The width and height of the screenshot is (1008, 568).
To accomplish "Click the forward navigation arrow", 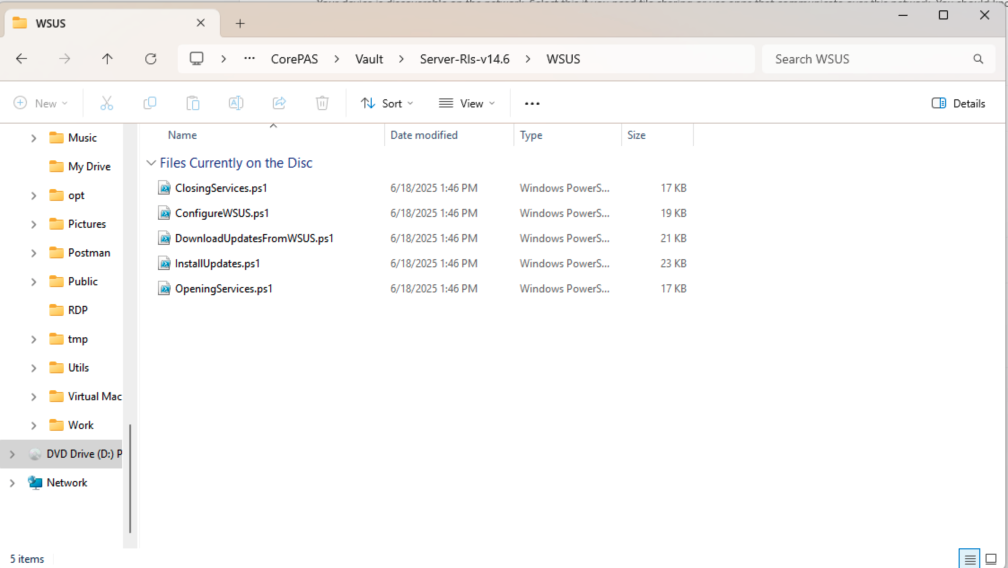I will (64, 59).
